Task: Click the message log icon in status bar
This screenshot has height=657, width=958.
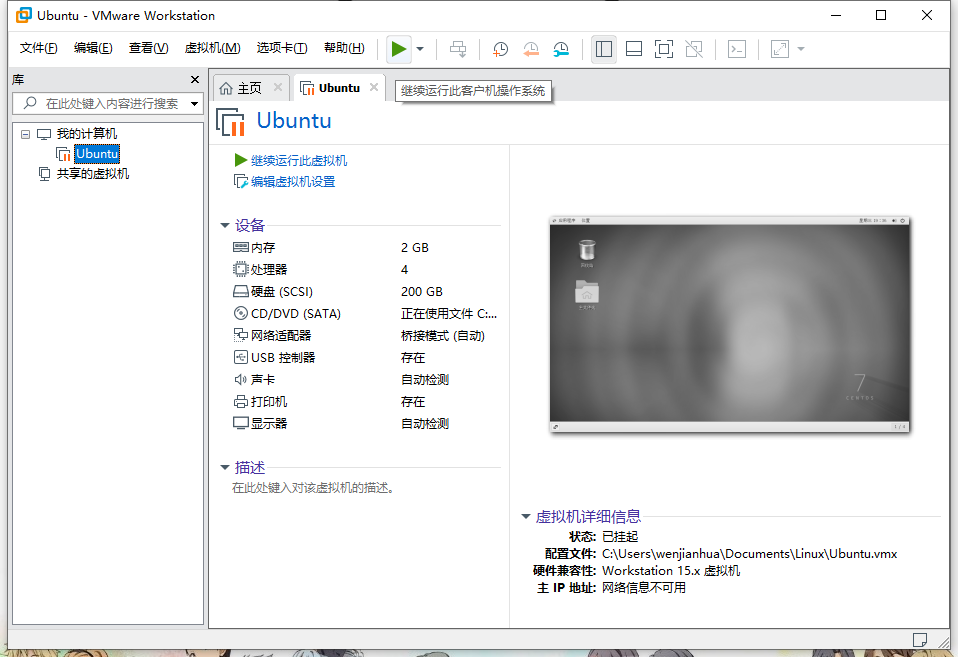Action: click(x=920, y=640)
